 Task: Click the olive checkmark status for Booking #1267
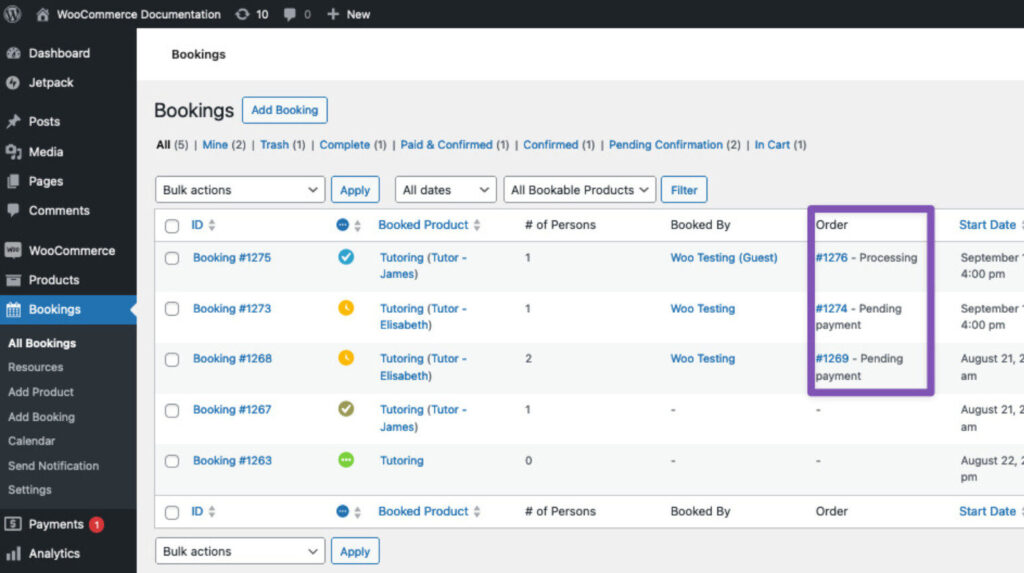tap(346, 409)
